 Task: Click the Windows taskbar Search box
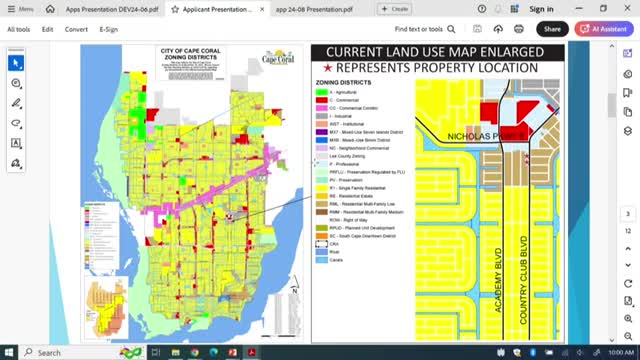(x=82, y=352)
